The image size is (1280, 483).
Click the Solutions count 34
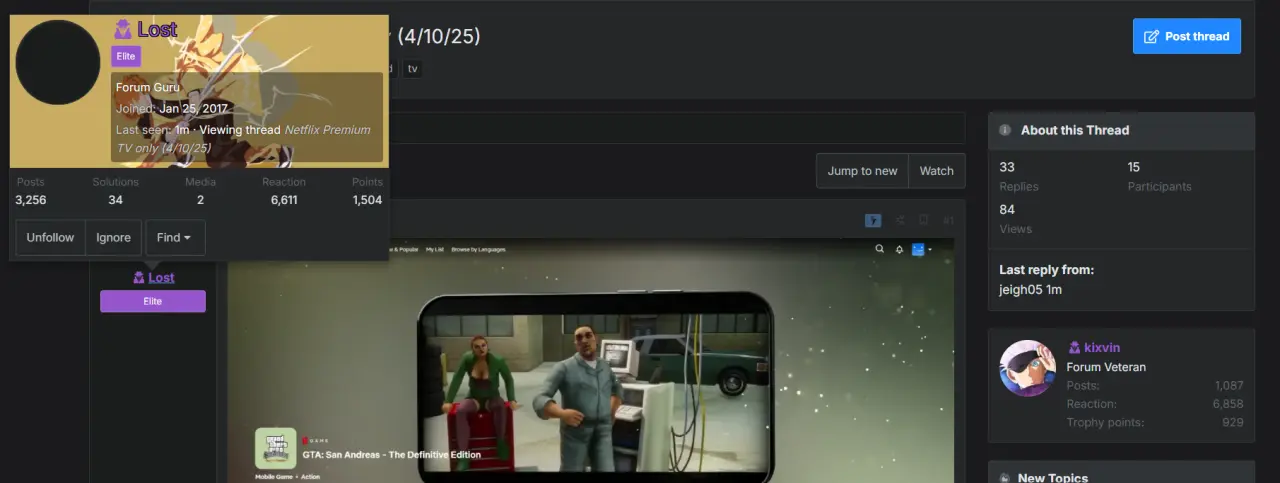116,200
